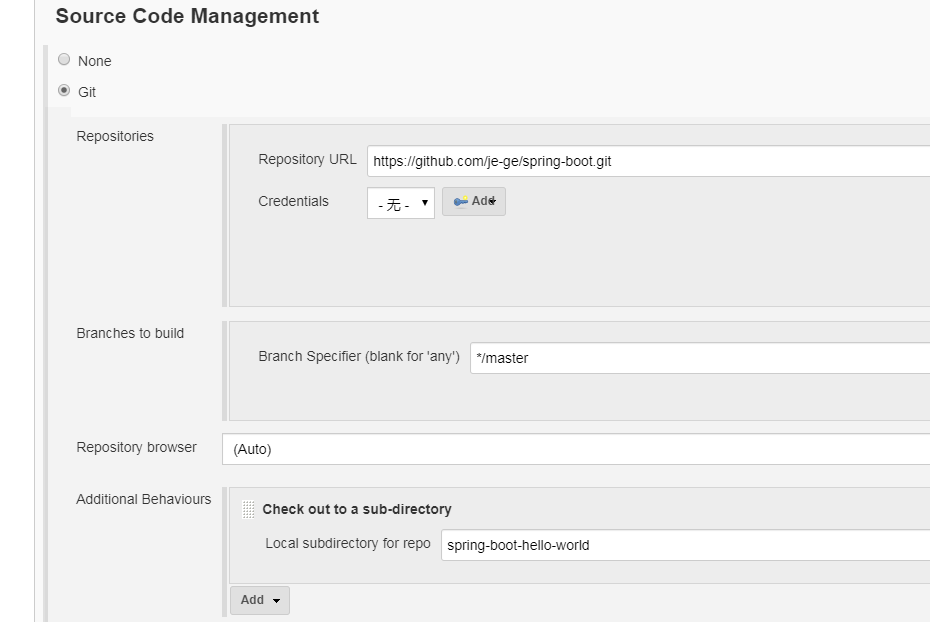Viewport: 930px width, 622px height.
Task: Click into the Branch Specifier field
Action: (x=700, y=358)
